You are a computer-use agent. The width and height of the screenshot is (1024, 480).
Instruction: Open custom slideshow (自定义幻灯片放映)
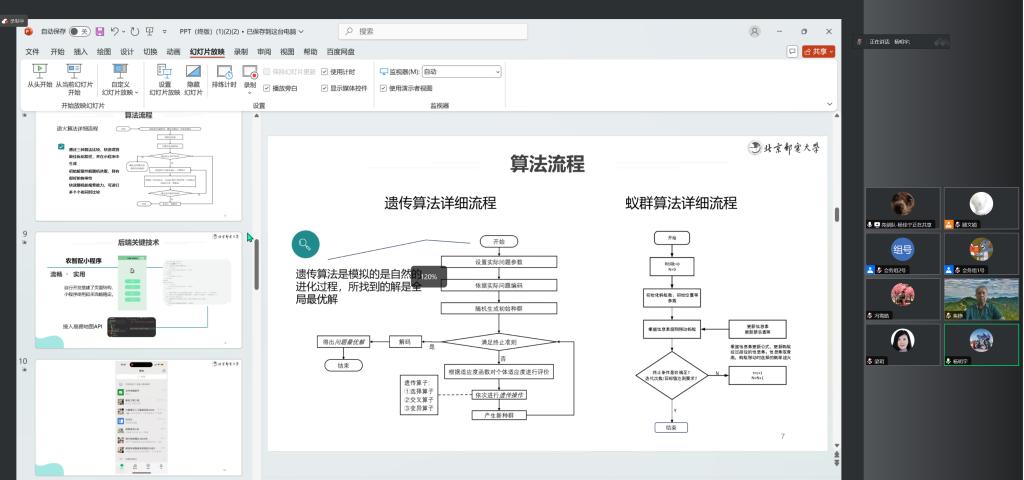click(x=120, y=79)
